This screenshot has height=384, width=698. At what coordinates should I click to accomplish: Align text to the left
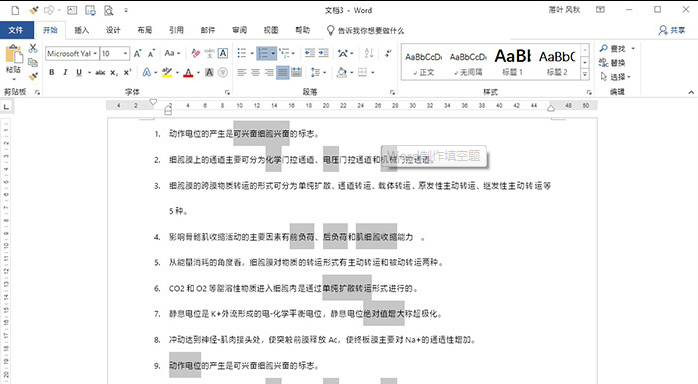point(242,73)
